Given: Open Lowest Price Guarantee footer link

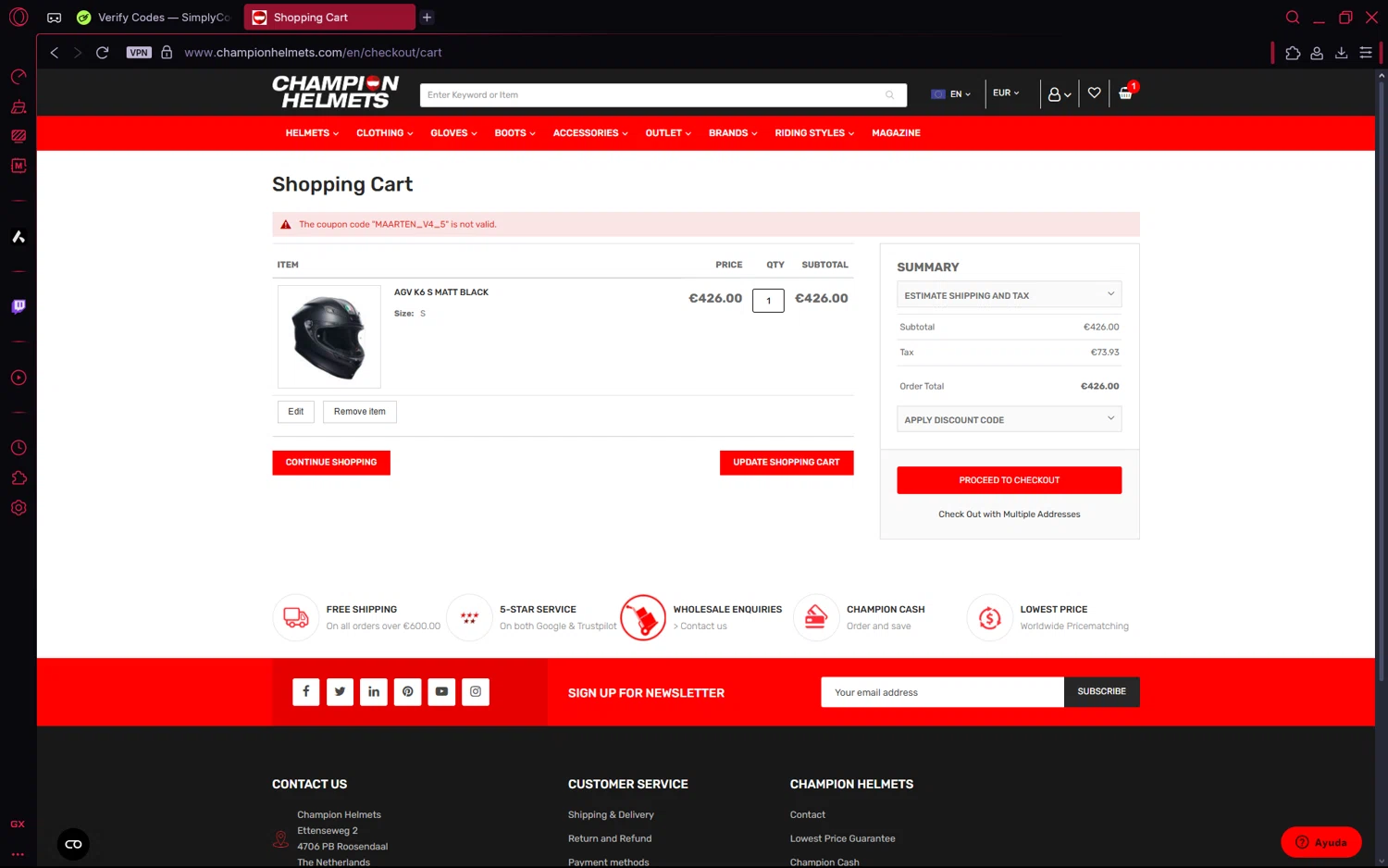Looking at the screenshot, I should (843, 839).
